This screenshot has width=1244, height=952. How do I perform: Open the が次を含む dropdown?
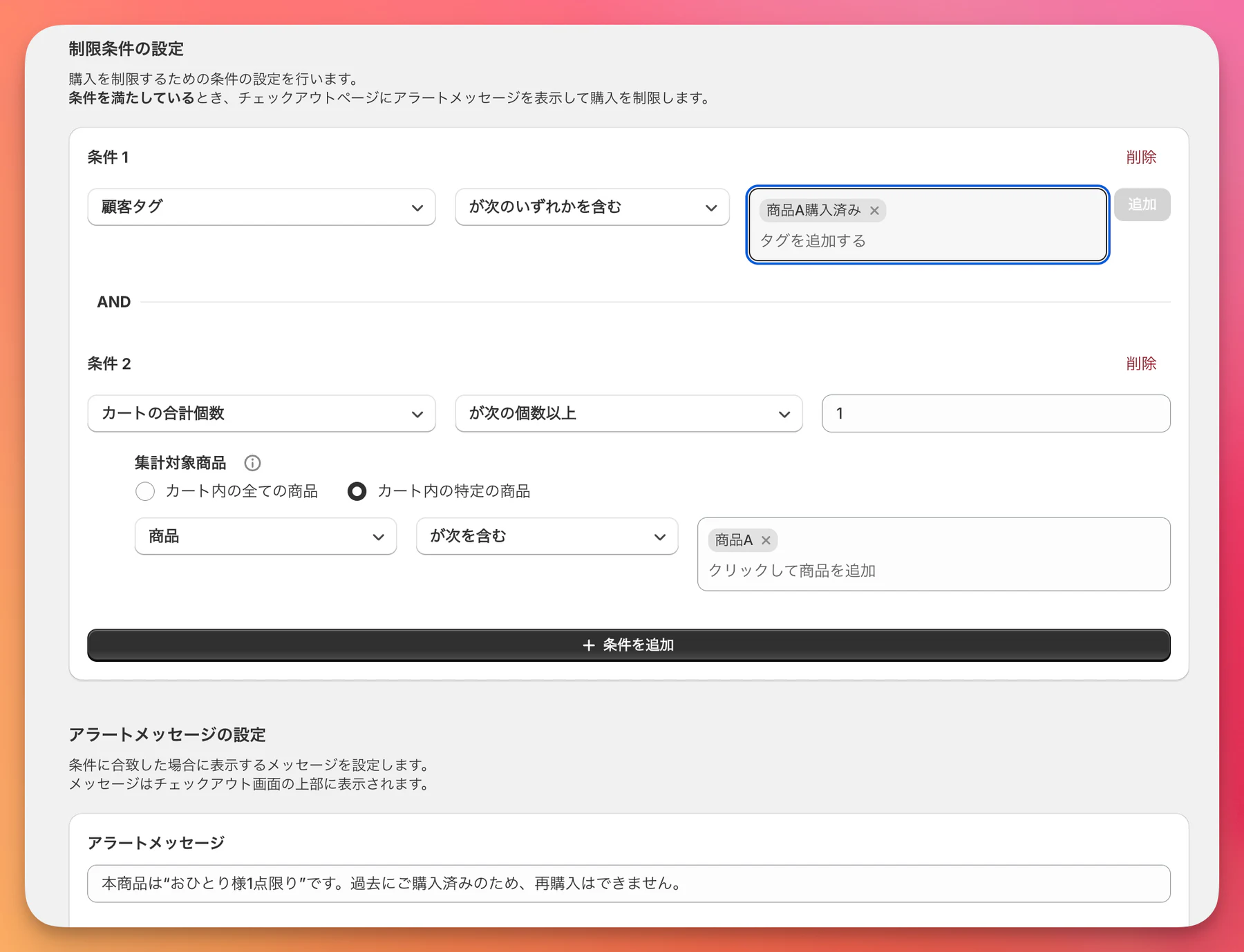547,536
